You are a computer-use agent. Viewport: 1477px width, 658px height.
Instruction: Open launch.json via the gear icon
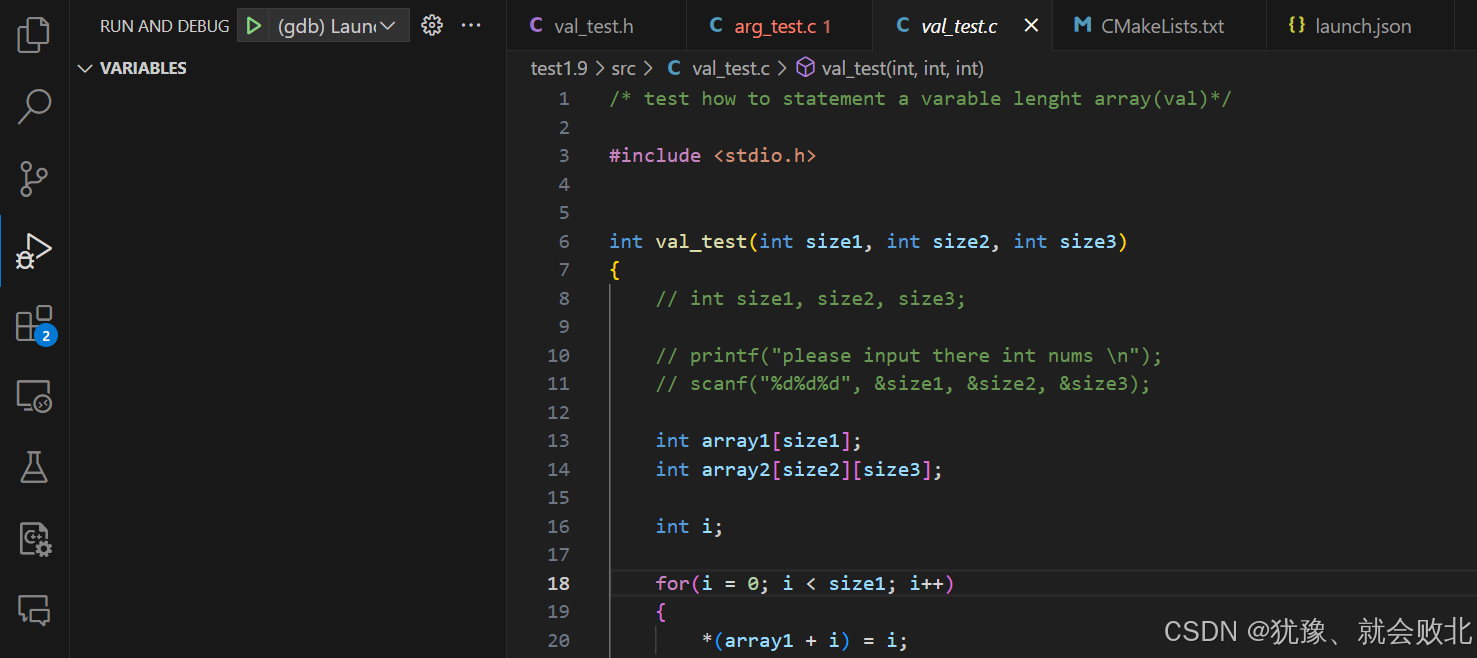432,26
